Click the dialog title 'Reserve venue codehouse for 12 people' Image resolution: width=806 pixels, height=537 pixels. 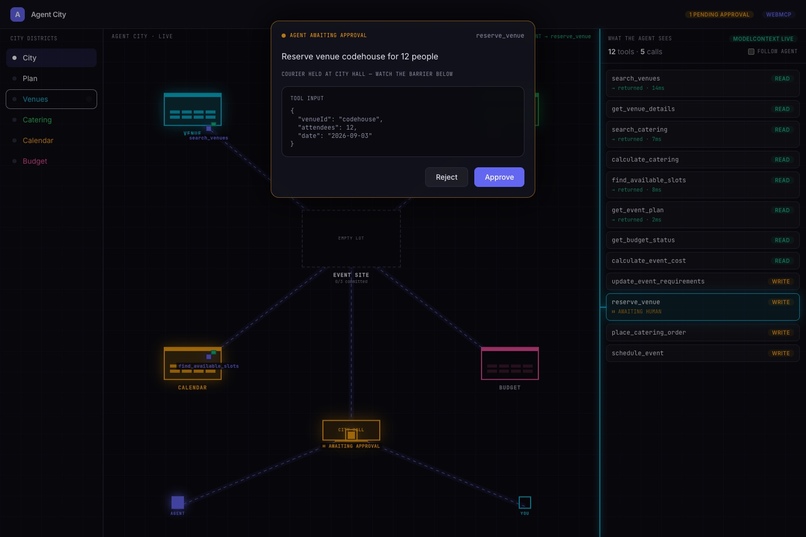(360, 57)
